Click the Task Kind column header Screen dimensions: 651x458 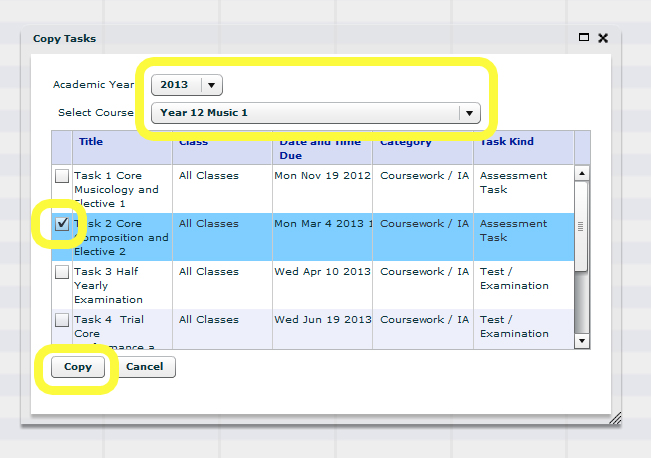tap(508, 142)
